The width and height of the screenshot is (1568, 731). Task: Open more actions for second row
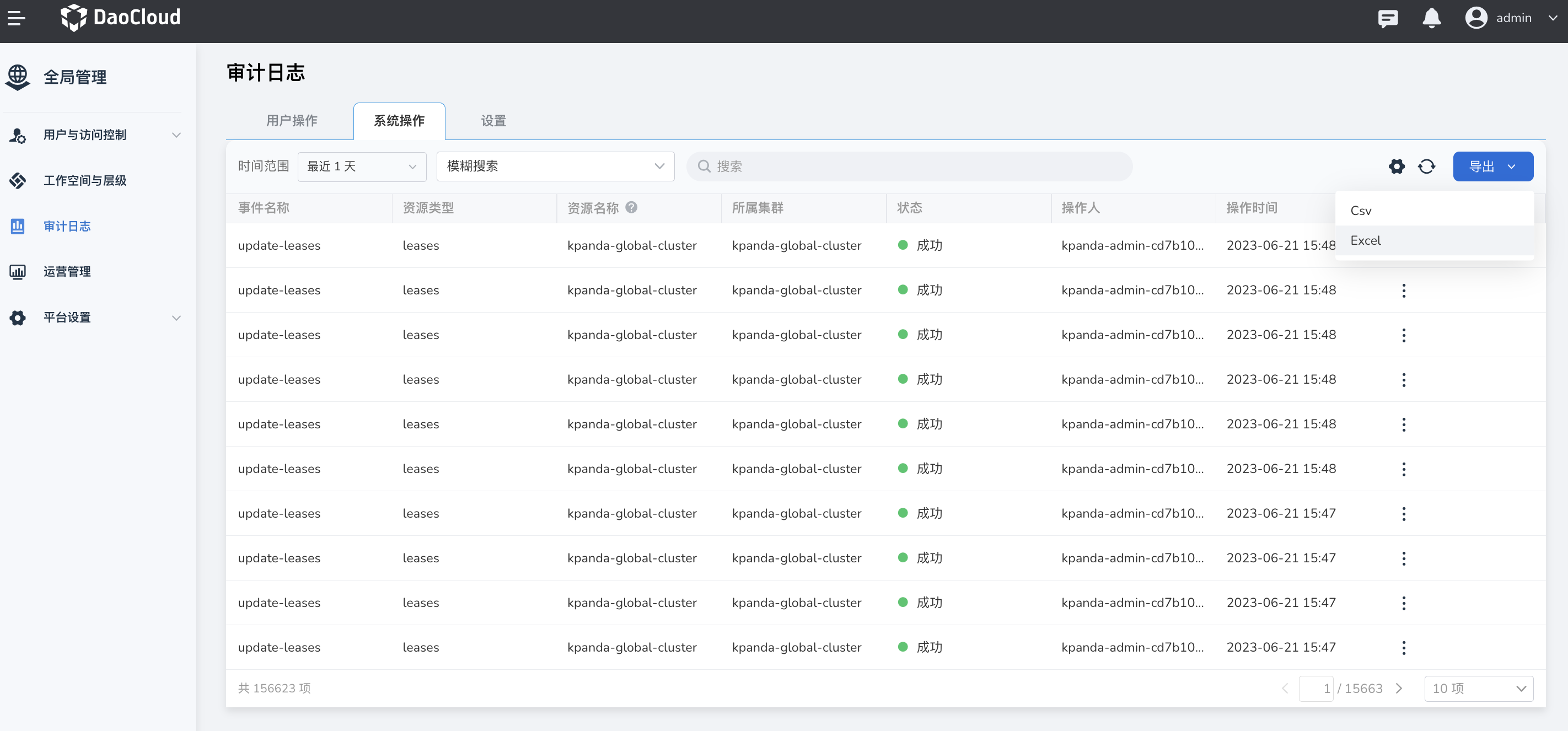pos(1404,291)
